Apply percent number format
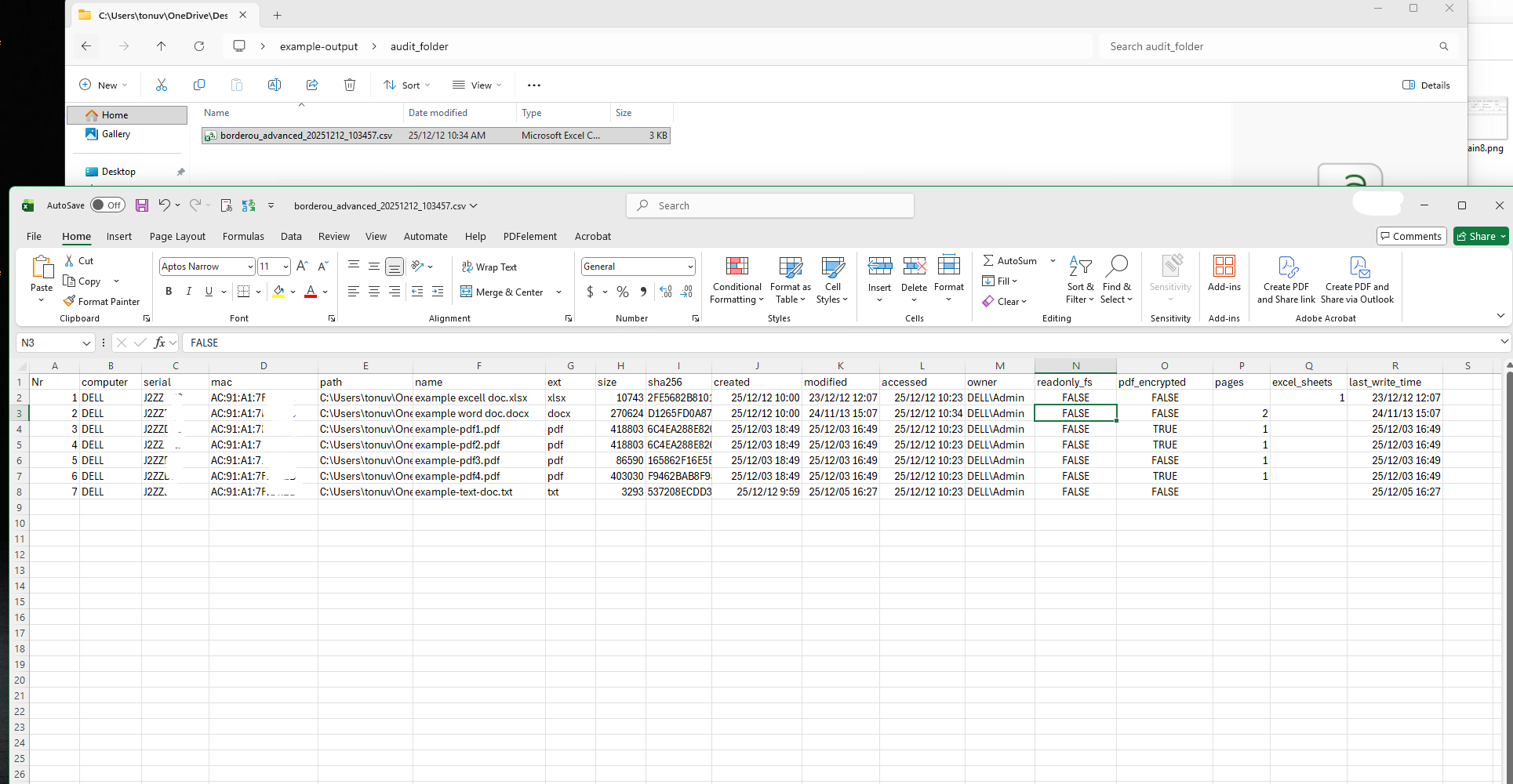This screenshot has width=1513, height=784. click(x=622, y=291)
